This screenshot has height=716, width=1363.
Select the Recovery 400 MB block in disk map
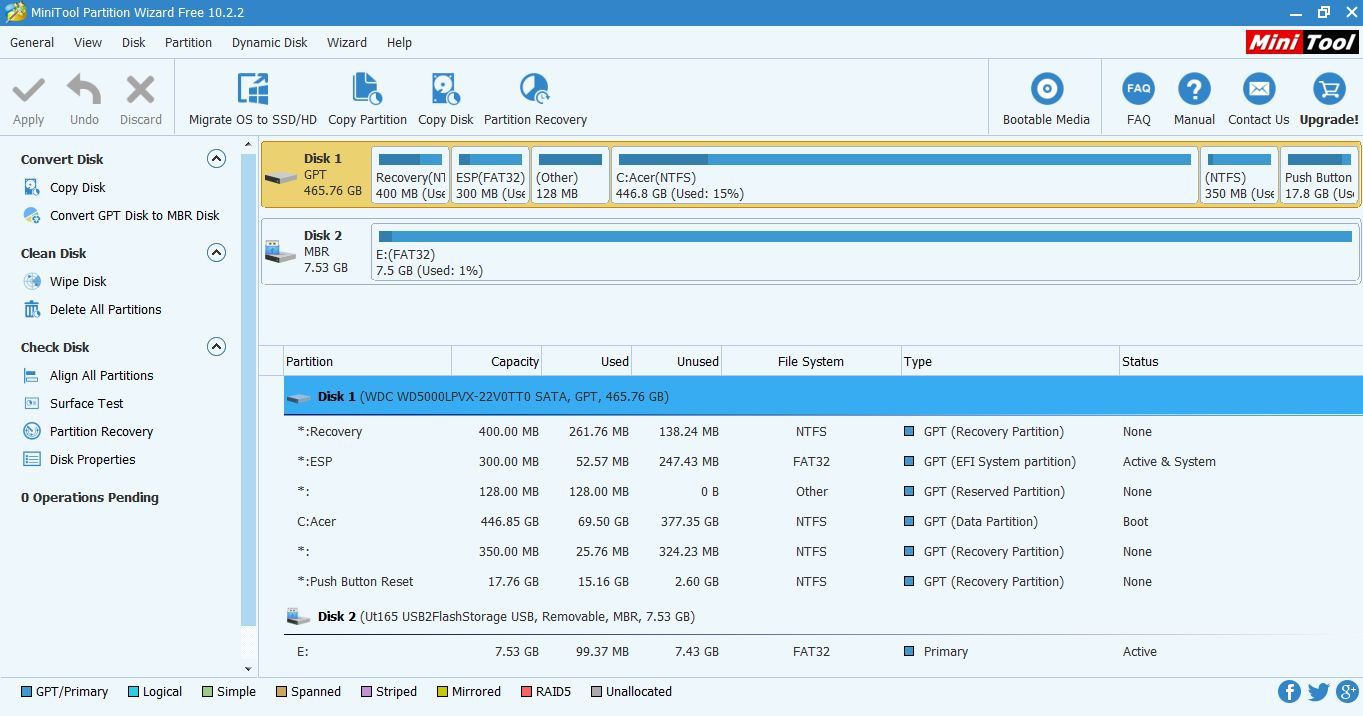(x=410, y=175)
